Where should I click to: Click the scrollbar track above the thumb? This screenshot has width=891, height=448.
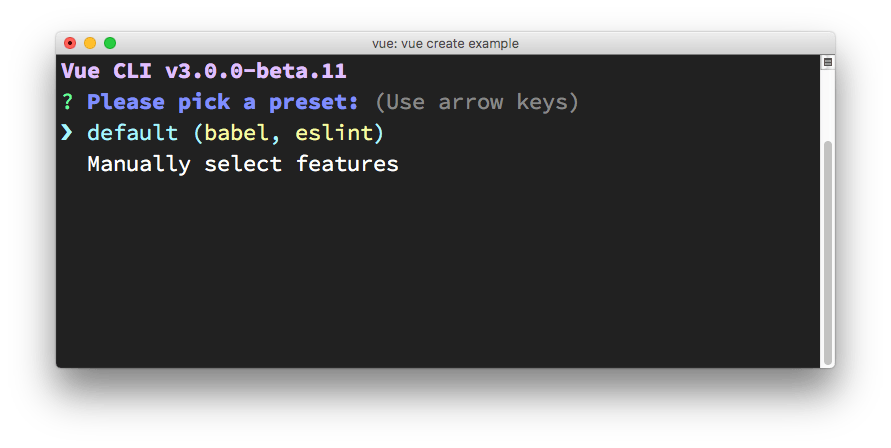click(x=827, y=104)
